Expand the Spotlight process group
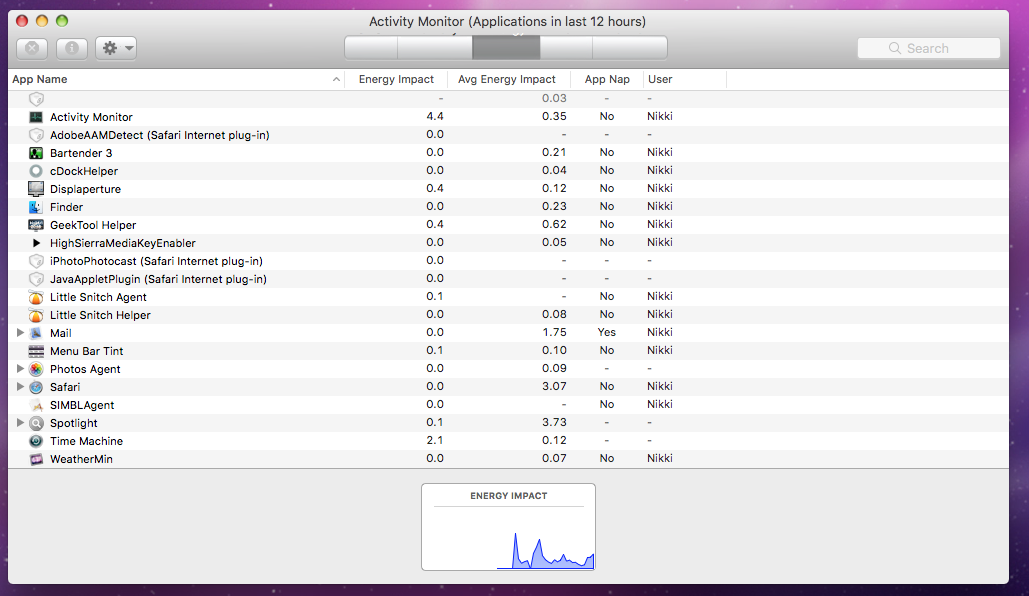Screen dimensions: 1029x596 [20, 423]
